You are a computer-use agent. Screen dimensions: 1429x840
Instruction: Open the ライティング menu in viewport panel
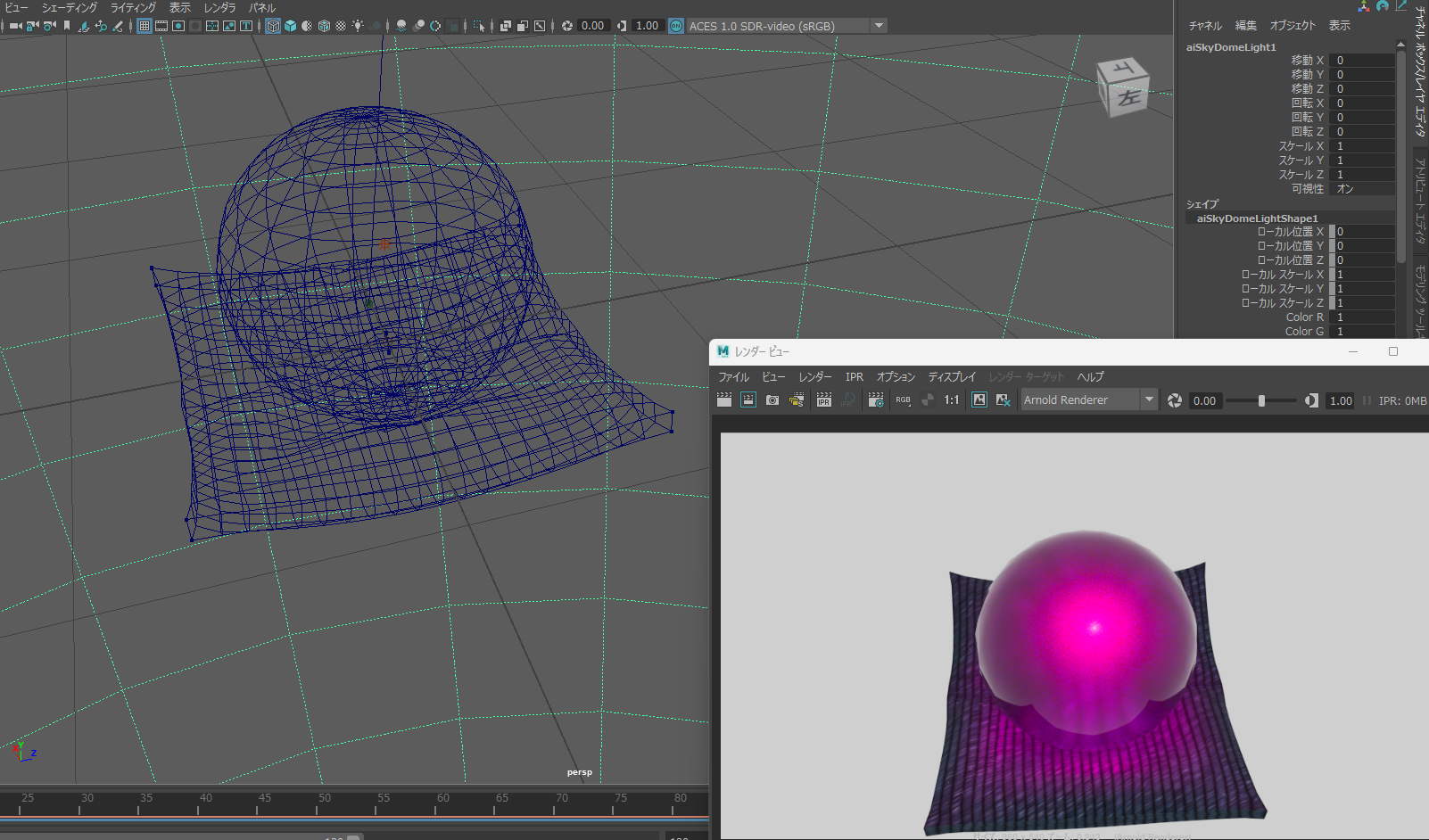[x=133, y=7]
